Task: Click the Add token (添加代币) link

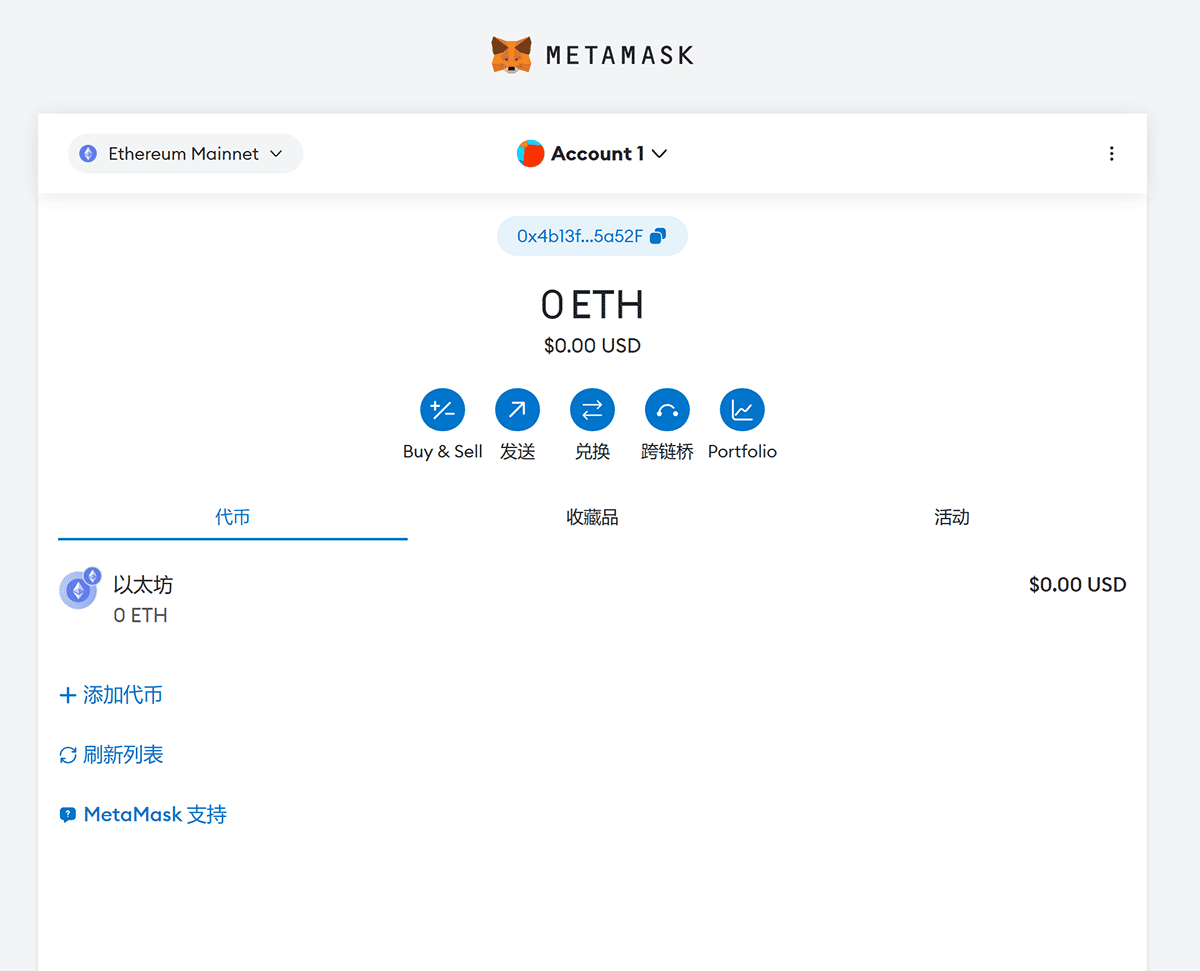Action: click(x=111, y=695)
